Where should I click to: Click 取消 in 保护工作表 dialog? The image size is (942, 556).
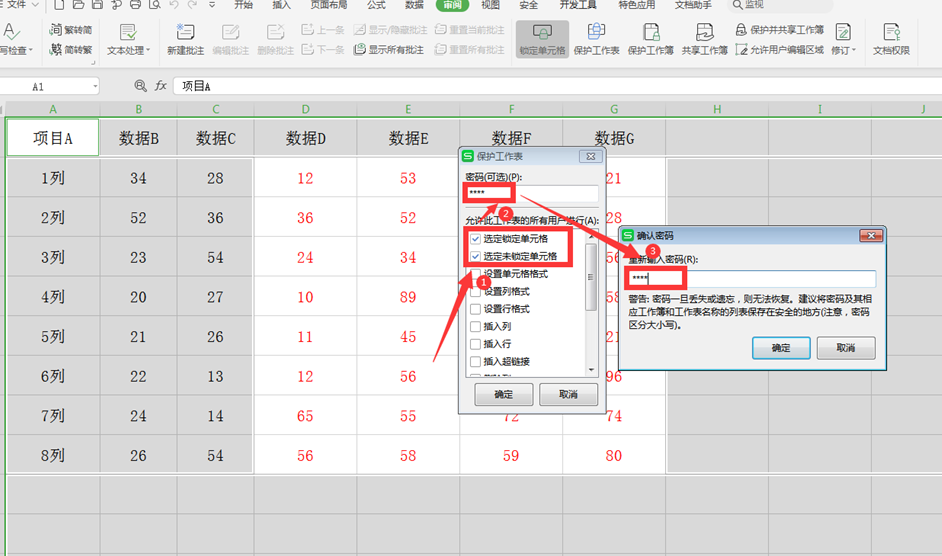[x=568, y=394]
